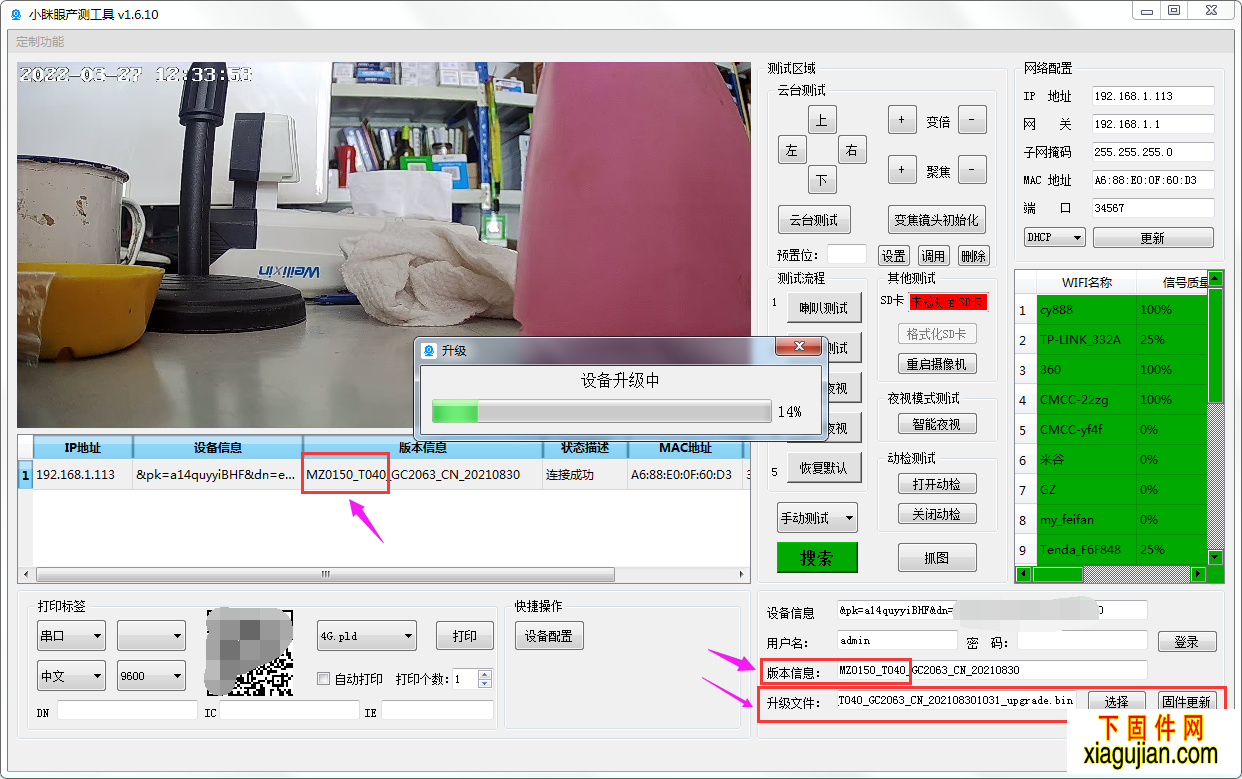Open the 定制功能 menu
1242x779 pixels.
tap(40, 42)
